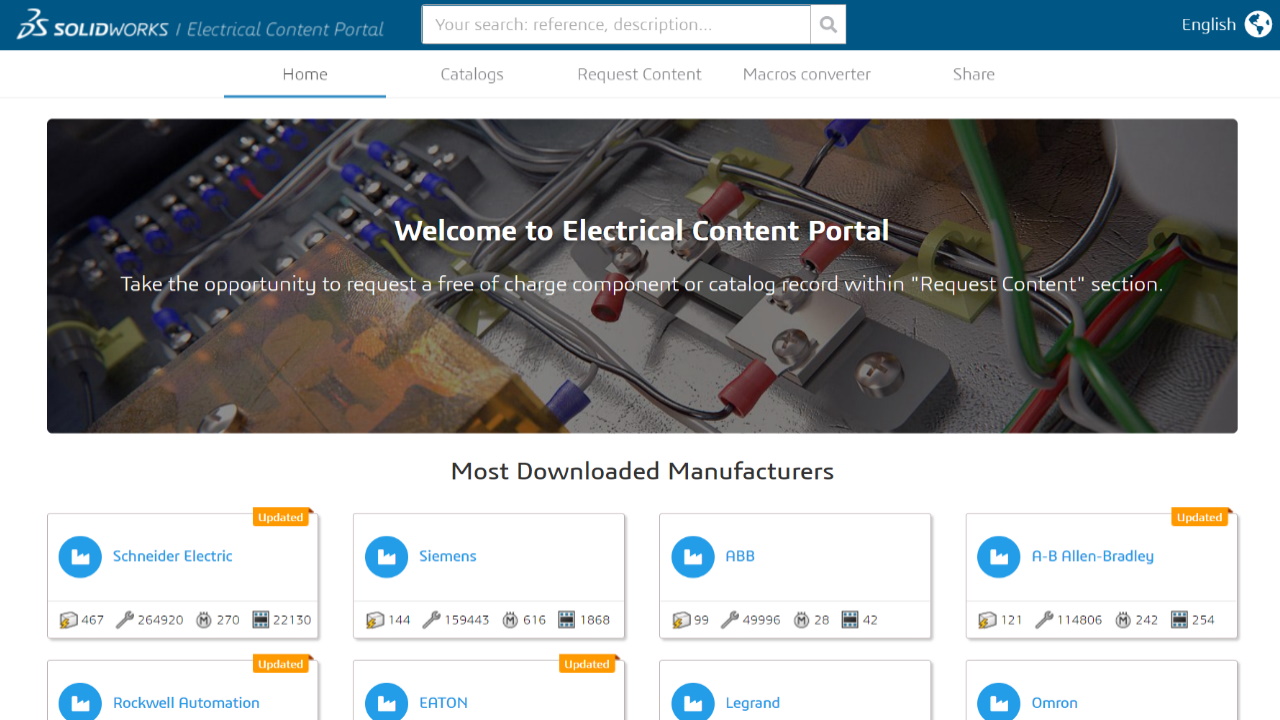
Task: Click the Legrand factory icon
Action: point(692,703)
